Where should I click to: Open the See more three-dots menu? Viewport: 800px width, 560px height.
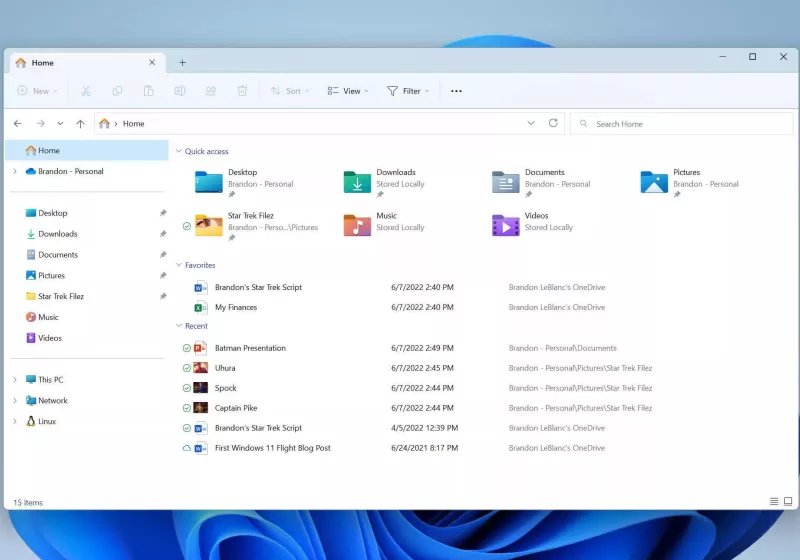tap(456, 91)
